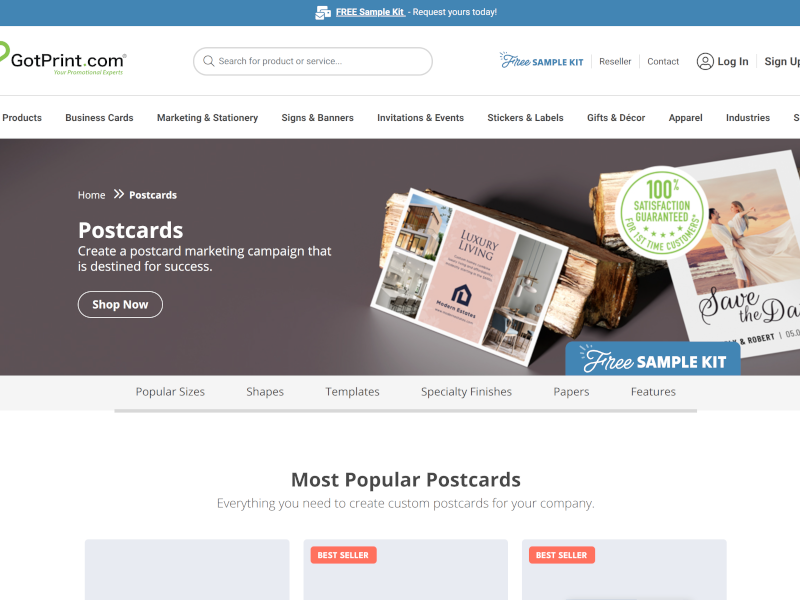This screenshot has width=800, height=600.
Task: Switch to the Templates tab
Action: [x=352, y=392]
